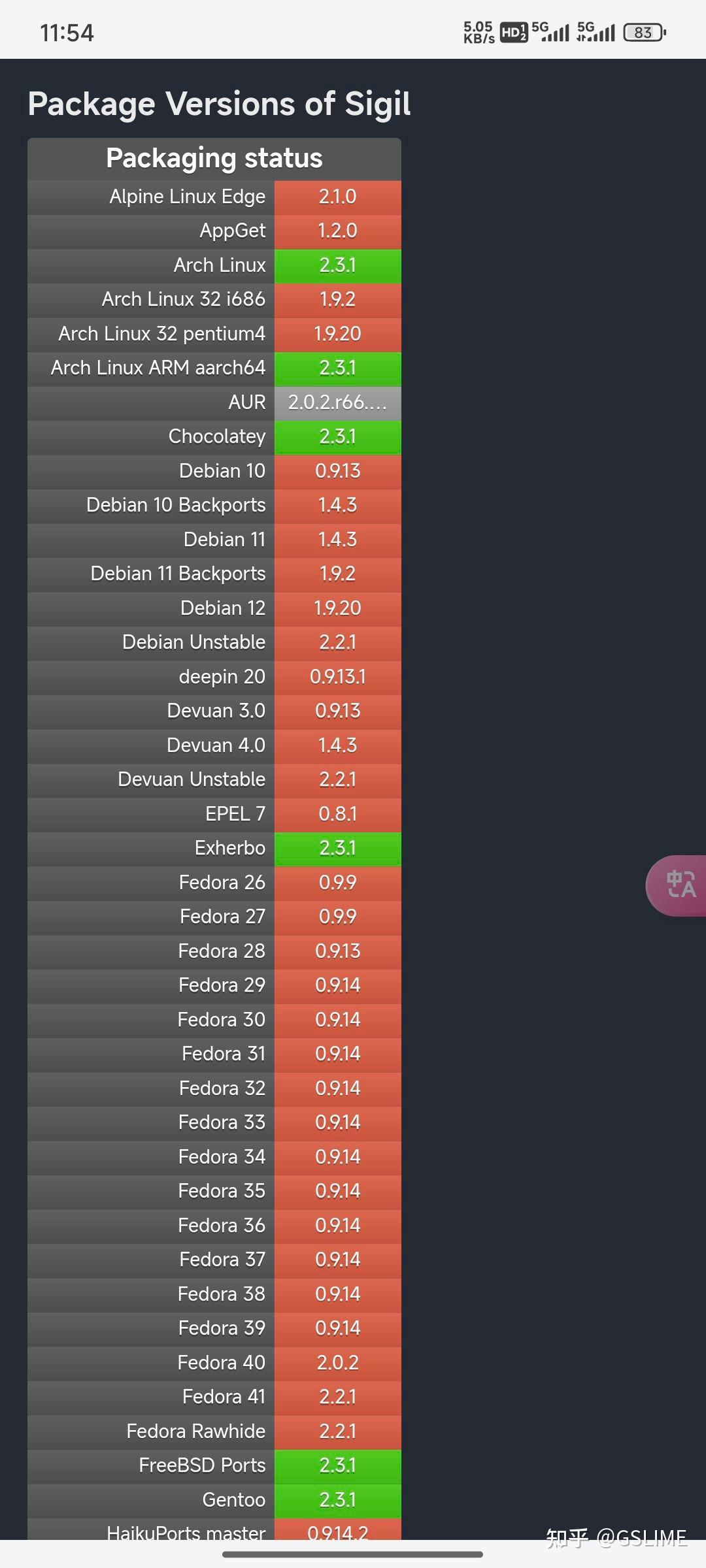Select the Alpine Linux Edge row
This screenshot has width=706, height=1568.
coord(214,197)
